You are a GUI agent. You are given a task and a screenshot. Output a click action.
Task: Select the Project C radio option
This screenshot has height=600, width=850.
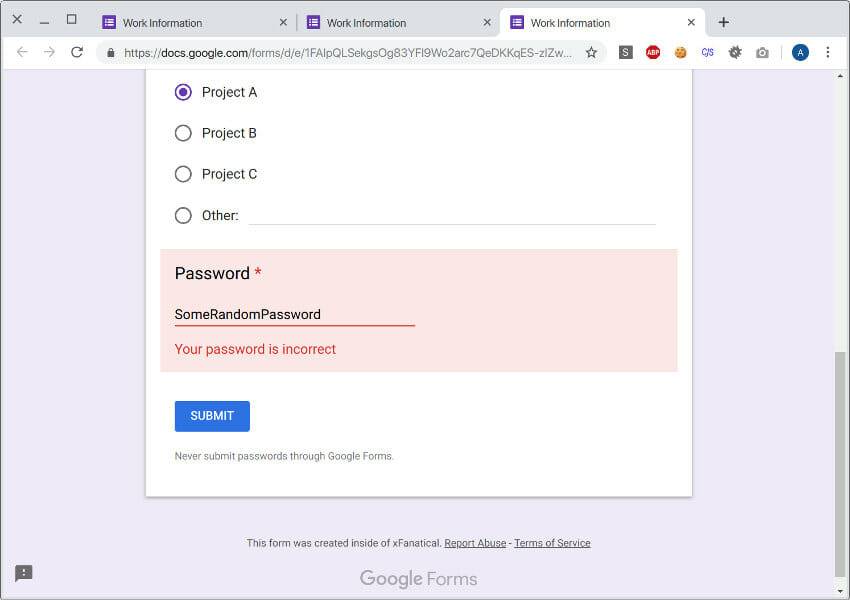click(183, 174)
